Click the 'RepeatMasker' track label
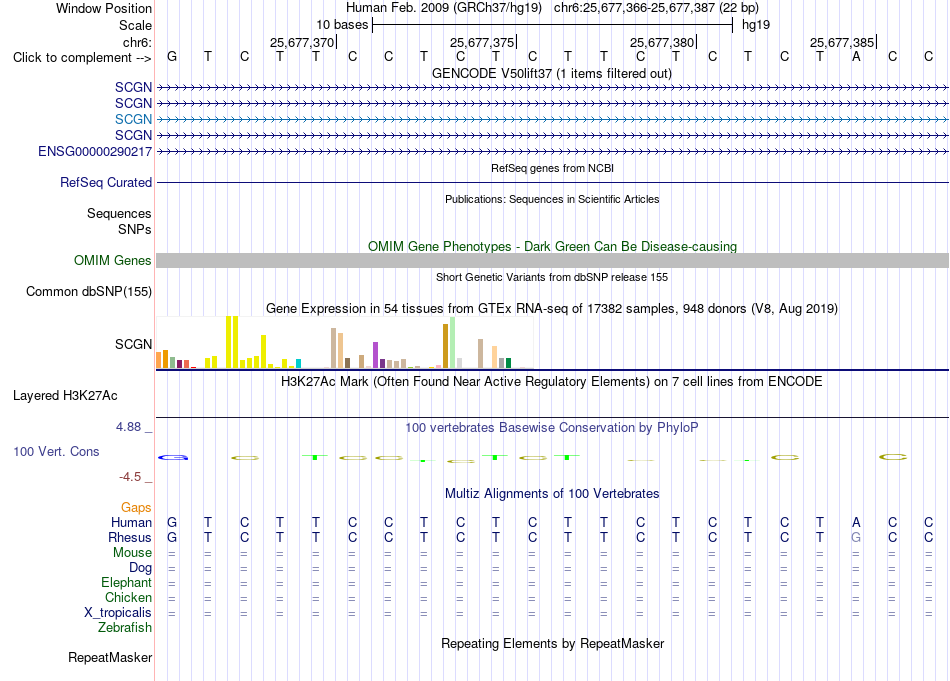The width and height of the screenshot is (950, 681). click(110, 657)
